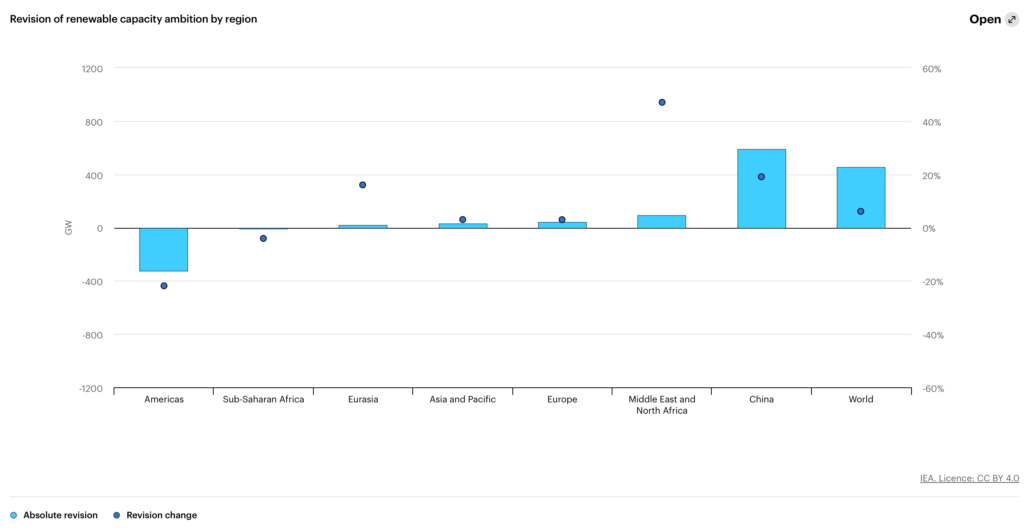1024x528 pixels.
Task: Click the Absolute revision light blue legend dot
Action: click(x=13, y=515)
